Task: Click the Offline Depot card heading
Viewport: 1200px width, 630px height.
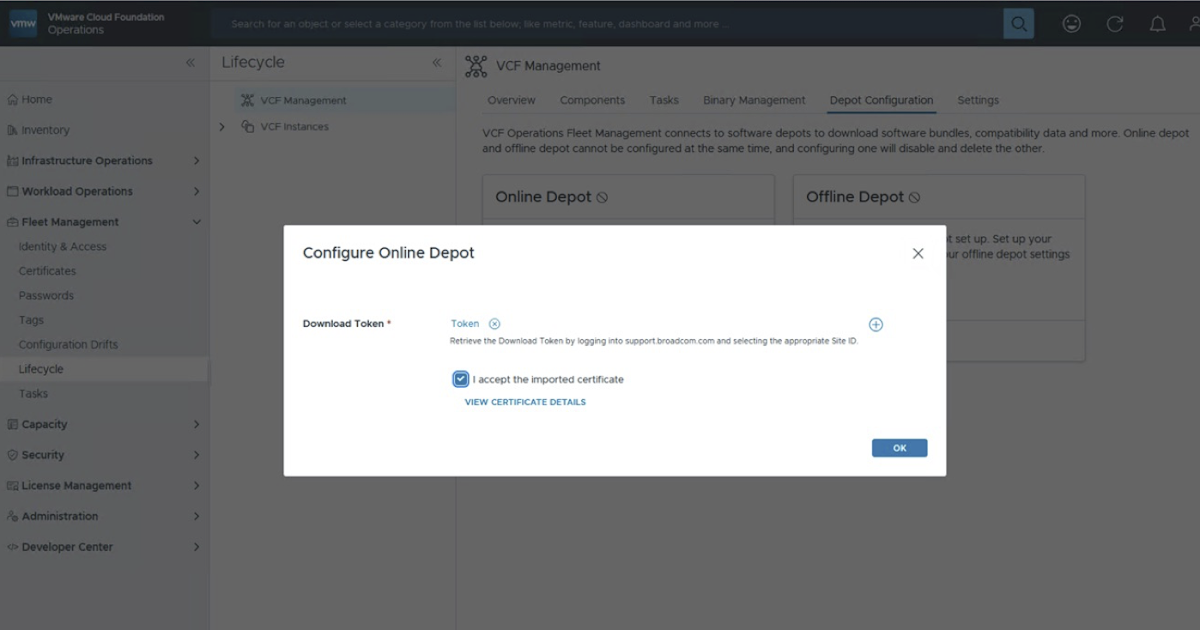Action: tap(855, 197)
